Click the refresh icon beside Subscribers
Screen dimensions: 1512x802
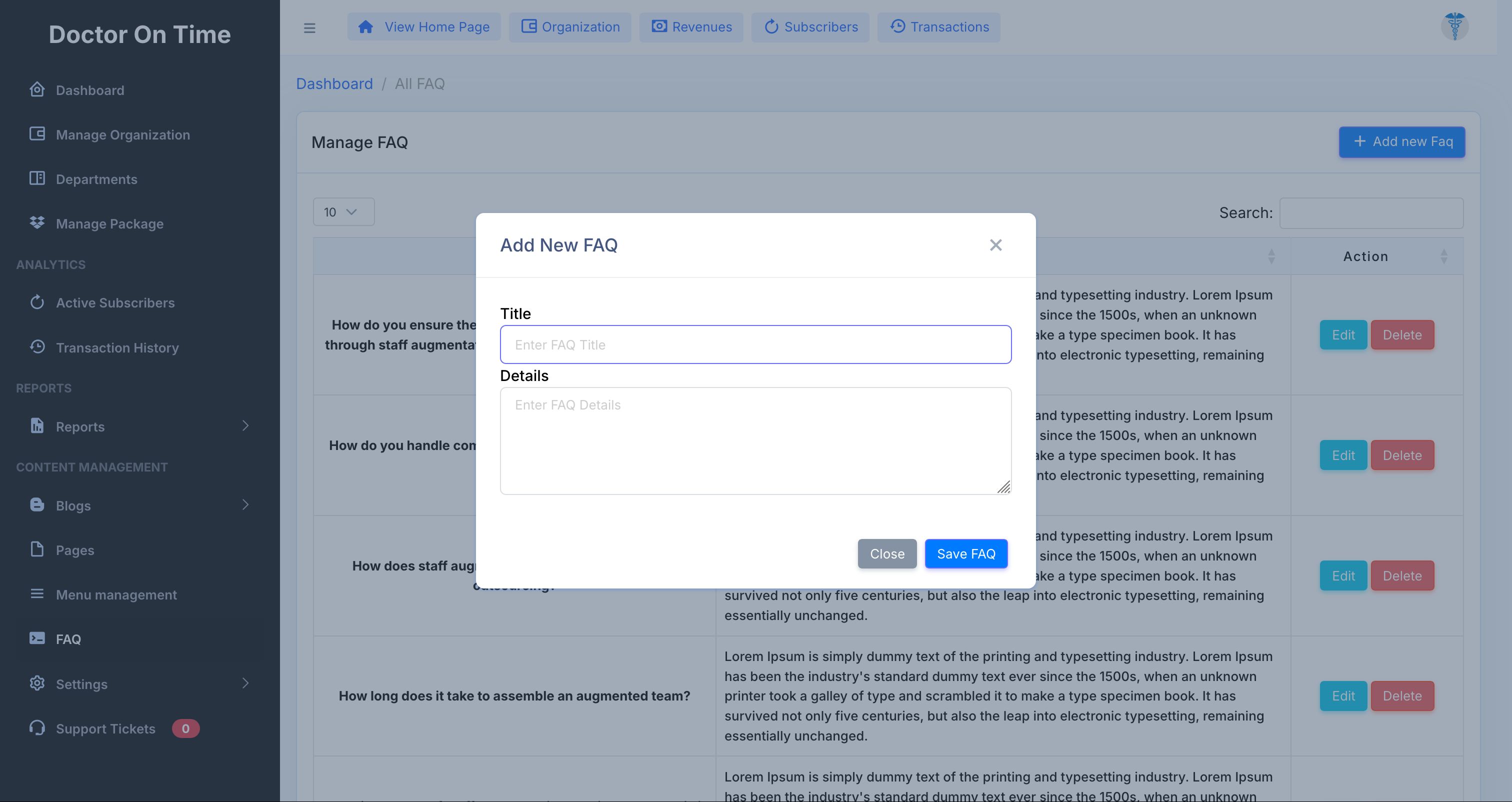point(771,26)
